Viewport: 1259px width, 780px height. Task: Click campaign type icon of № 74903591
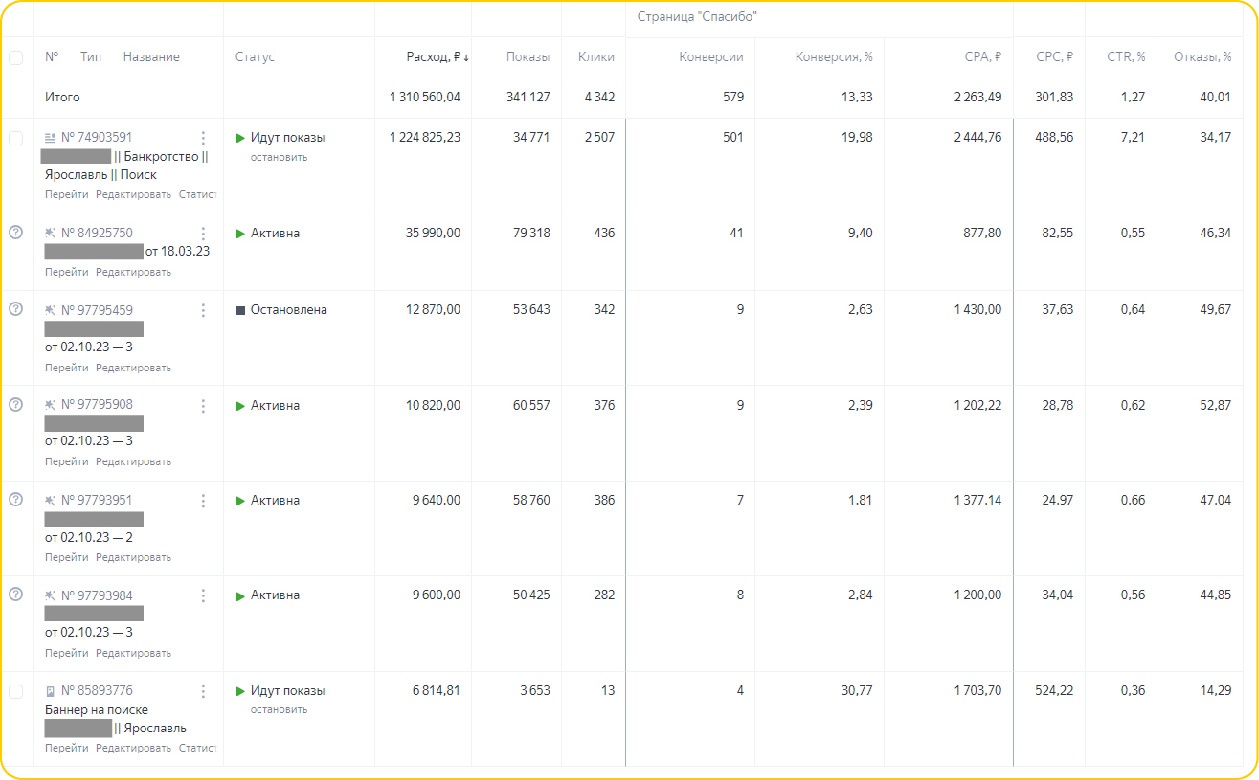click(51, 138)
